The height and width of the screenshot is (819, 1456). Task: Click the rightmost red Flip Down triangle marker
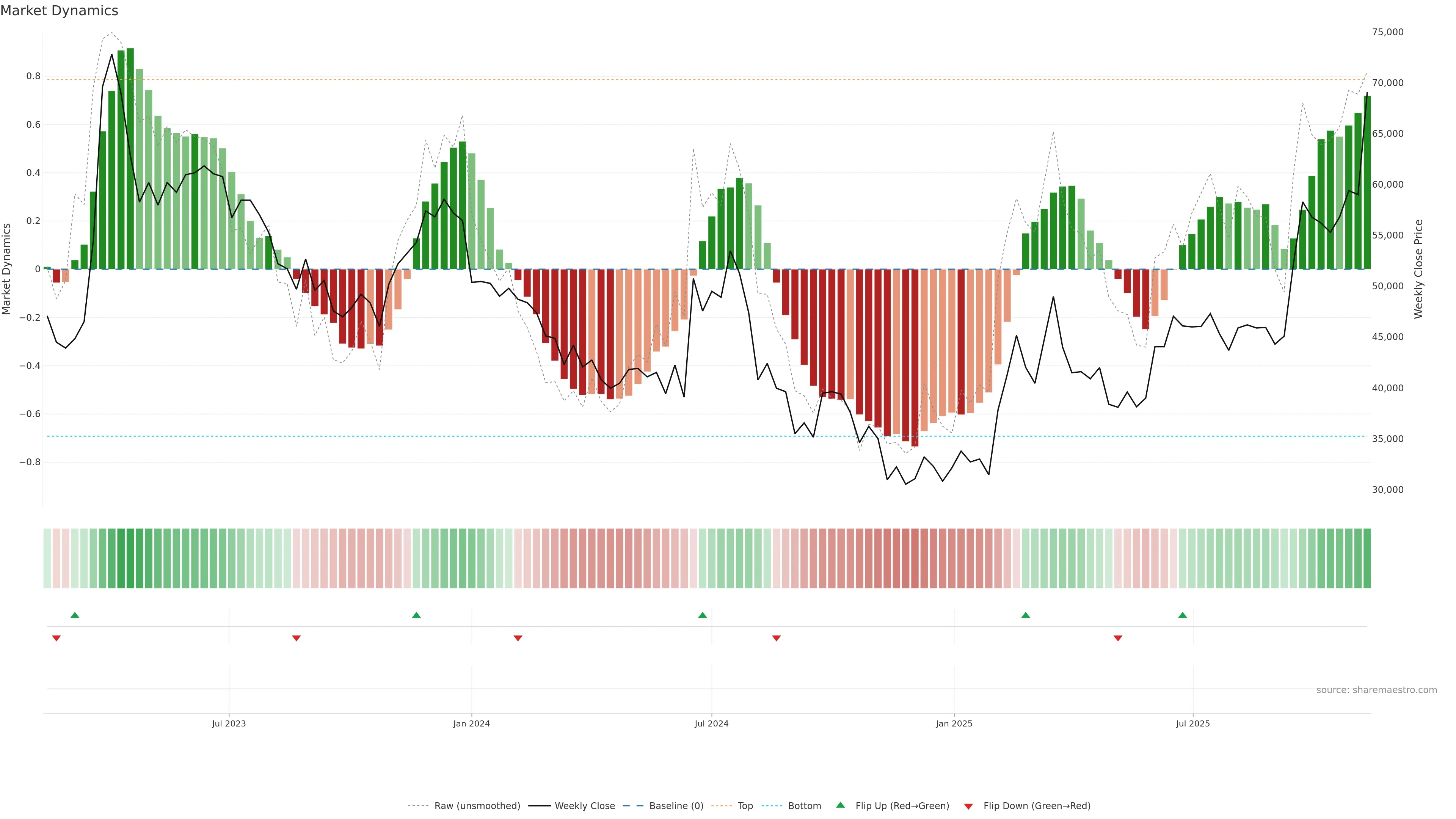(x=1117, y=638)
